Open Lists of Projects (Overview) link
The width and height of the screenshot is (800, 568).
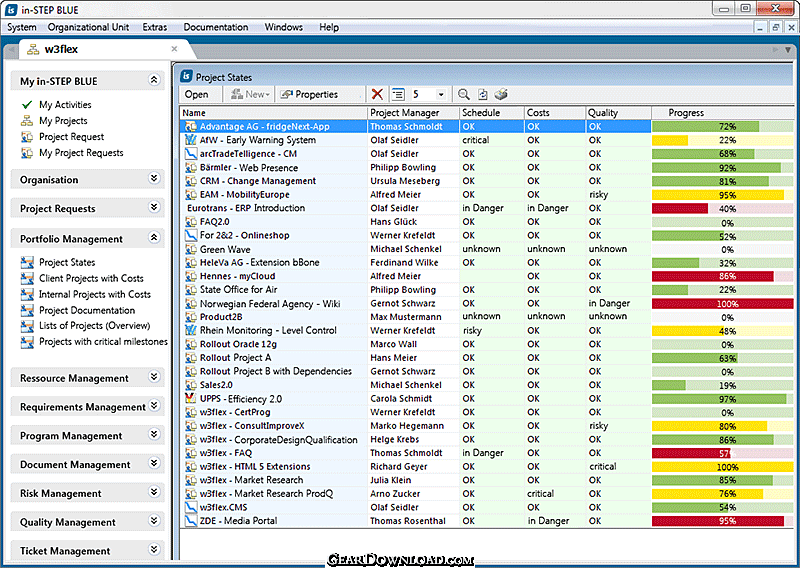(94, 326)
